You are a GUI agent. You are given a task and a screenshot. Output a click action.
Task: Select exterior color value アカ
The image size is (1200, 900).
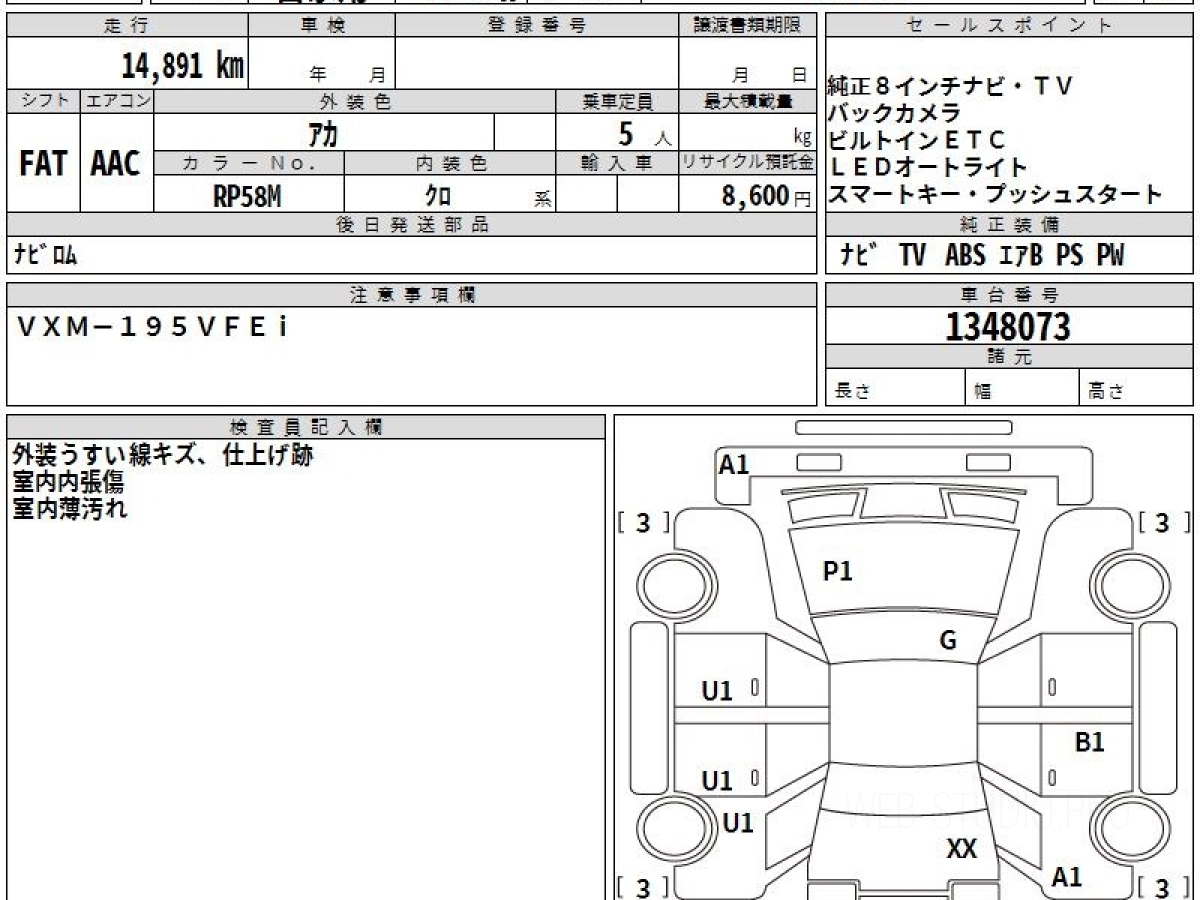click(323, 132)
